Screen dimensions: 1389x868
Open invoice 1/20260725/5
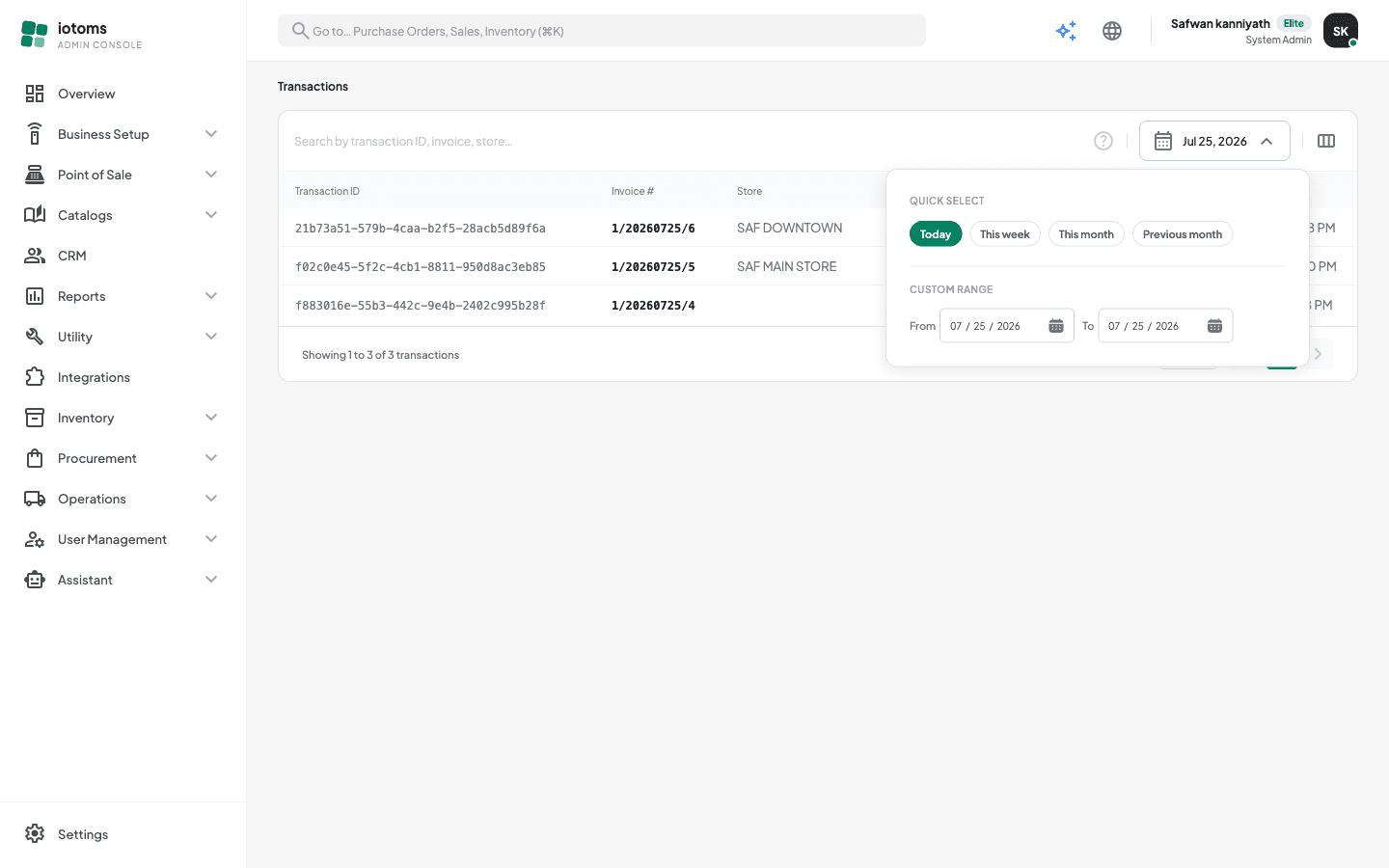(653, 267)
